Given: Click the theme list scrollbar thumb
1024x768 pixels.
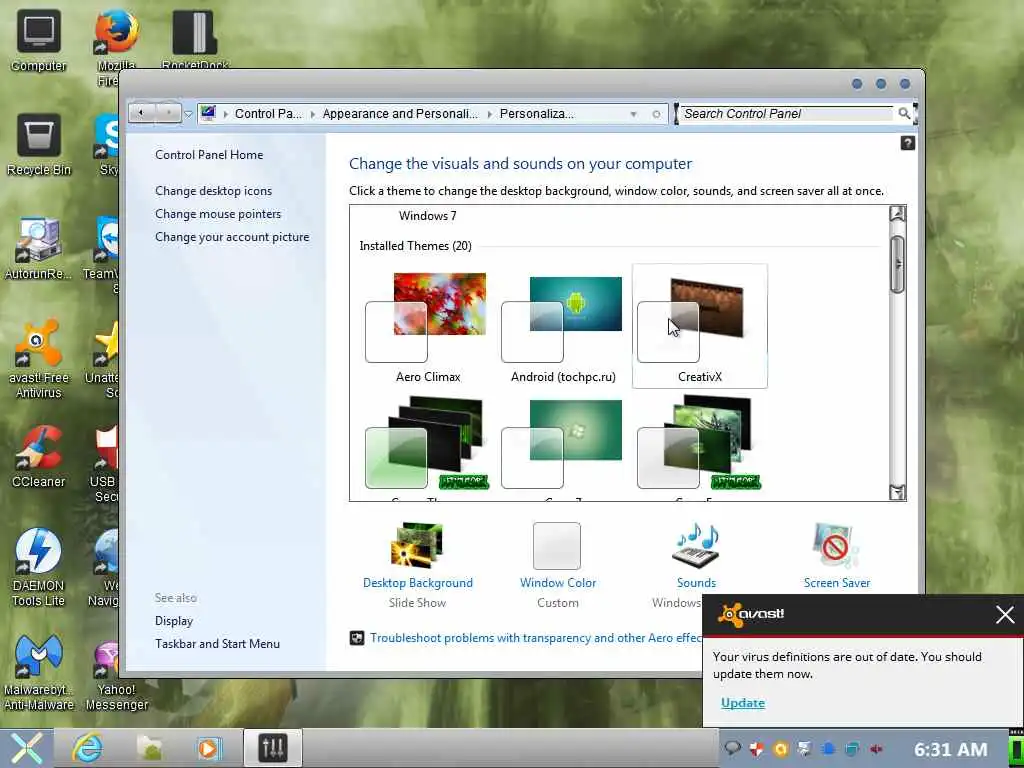Looking at the screenshot, I should click(x=897, y=264).
